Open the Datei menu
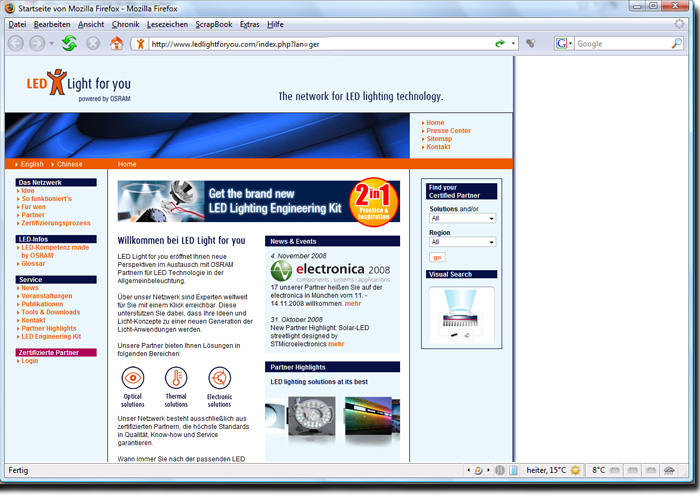This screenshot has height=500, width=700. (x=17, y=25)
